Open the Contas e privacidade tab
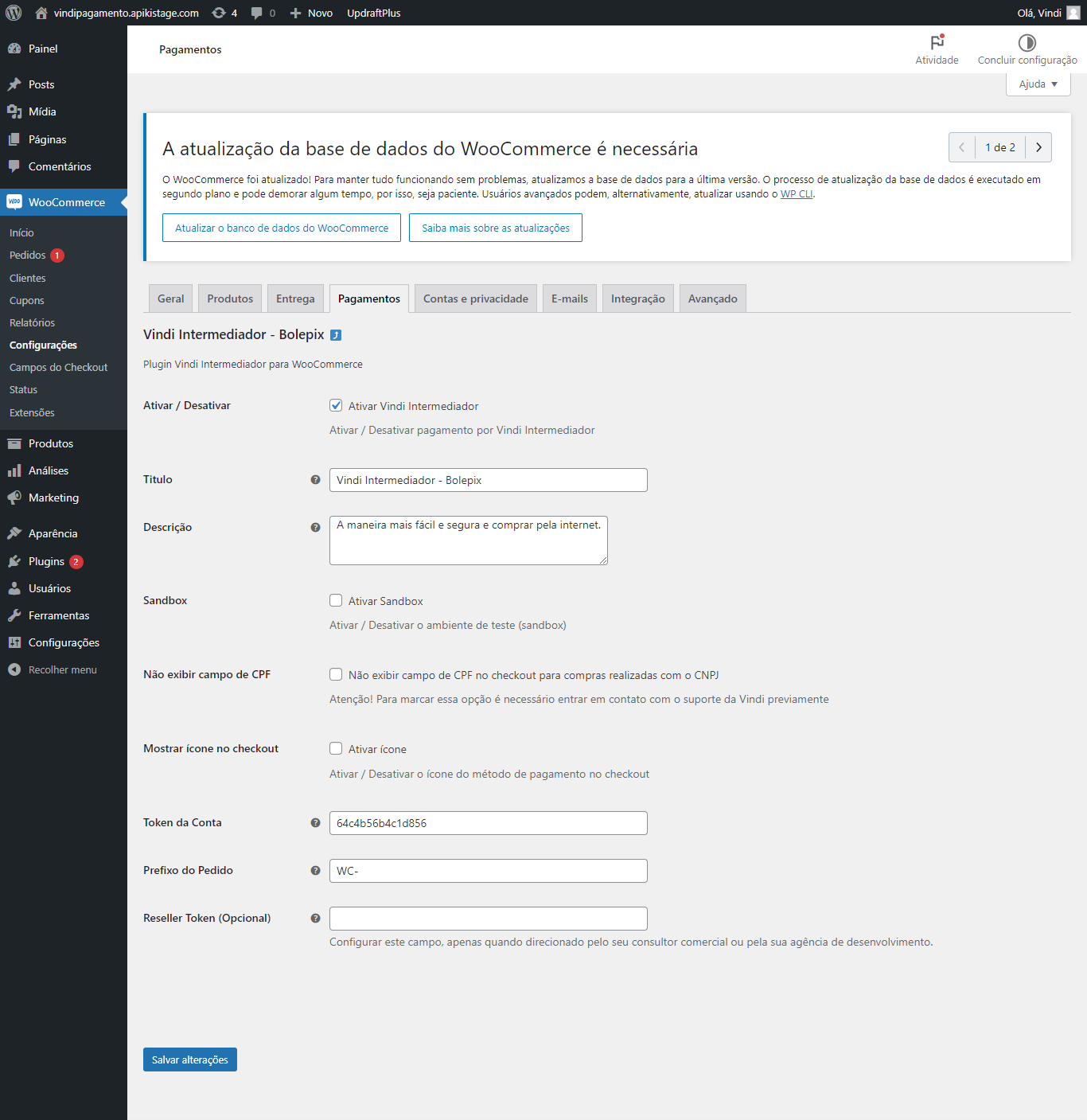This screenshot has width=1087, height=1120. 476,299
